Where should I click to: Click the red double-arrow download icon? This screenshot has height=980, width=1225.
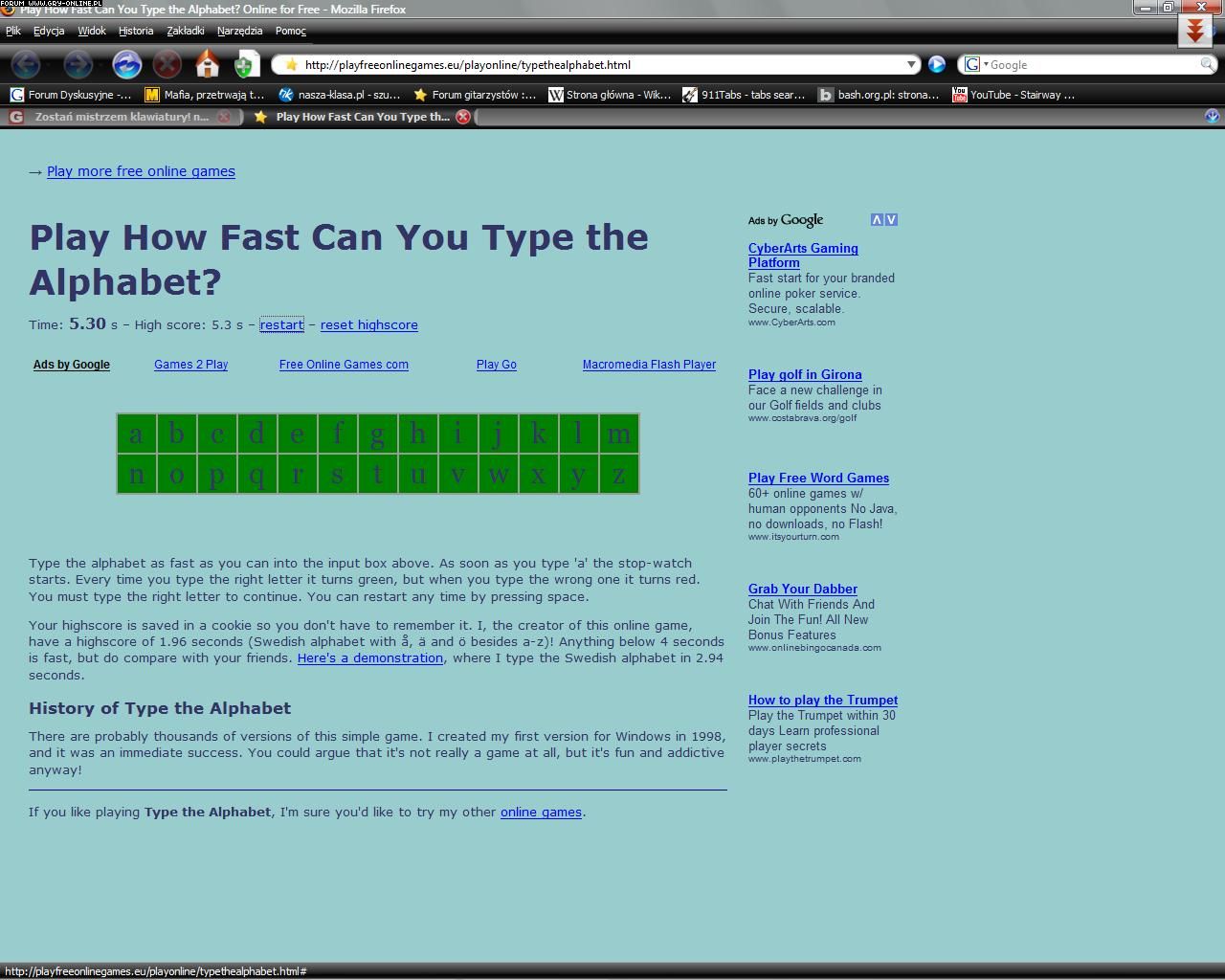pos(1194,31)
